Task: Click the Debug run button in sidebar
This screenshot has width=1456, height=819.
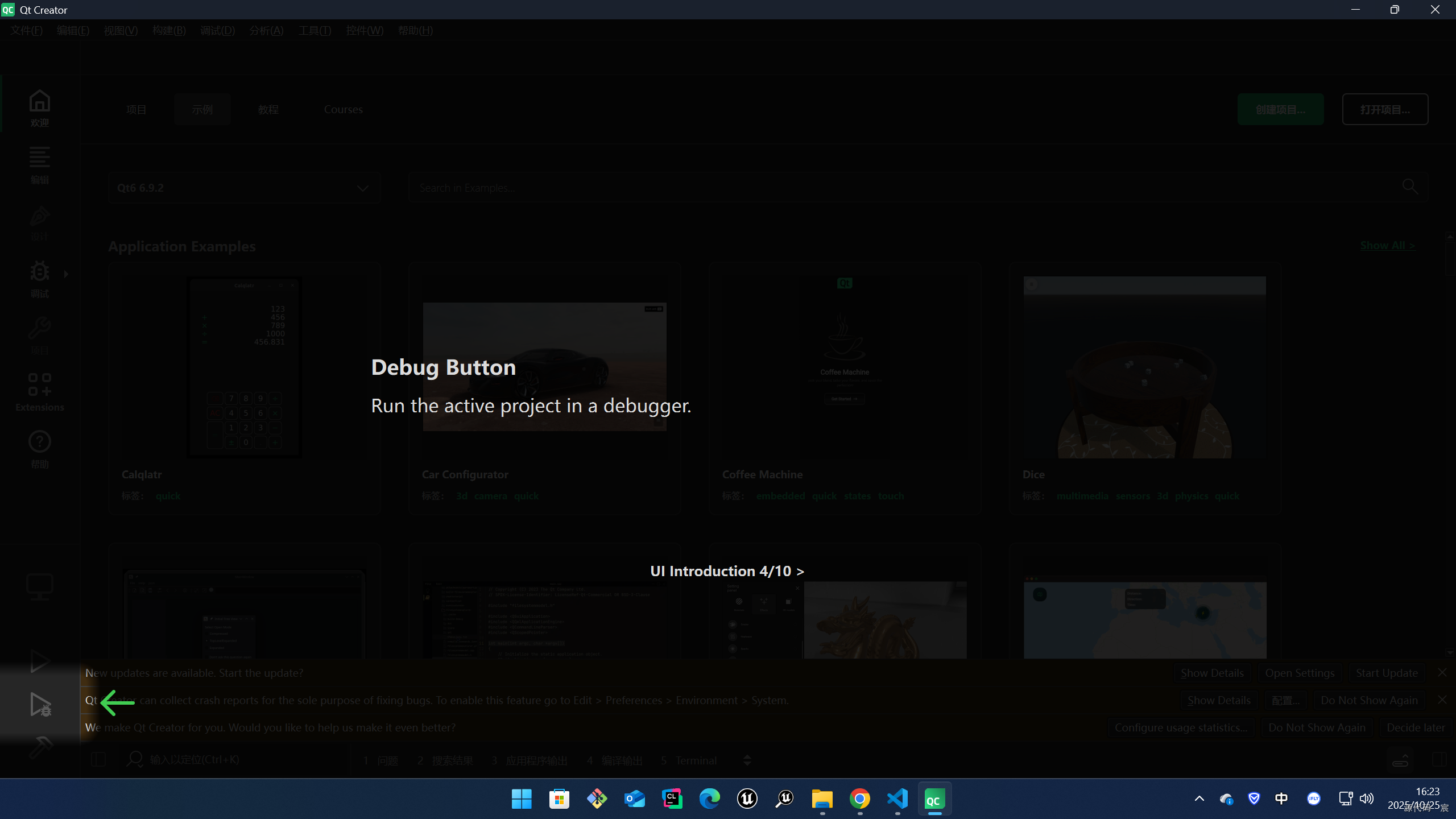Action: [x=40, y=704]
